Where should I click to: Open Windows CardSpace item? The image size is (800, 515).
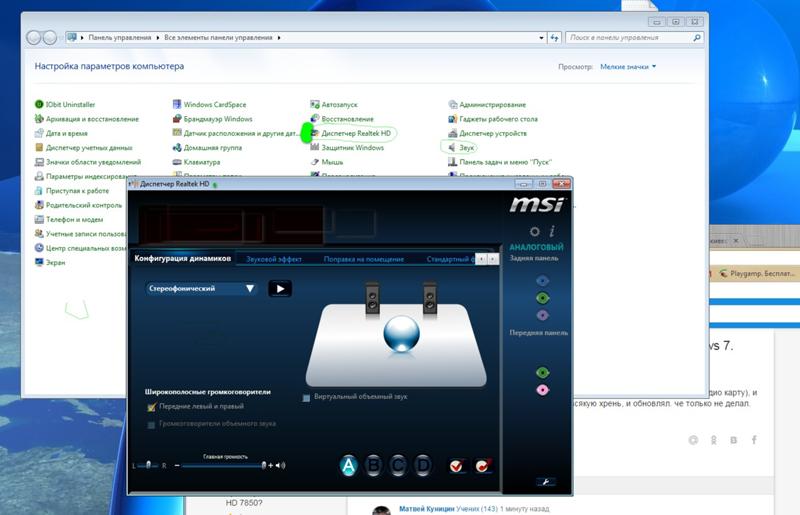[x=210, y=104]
